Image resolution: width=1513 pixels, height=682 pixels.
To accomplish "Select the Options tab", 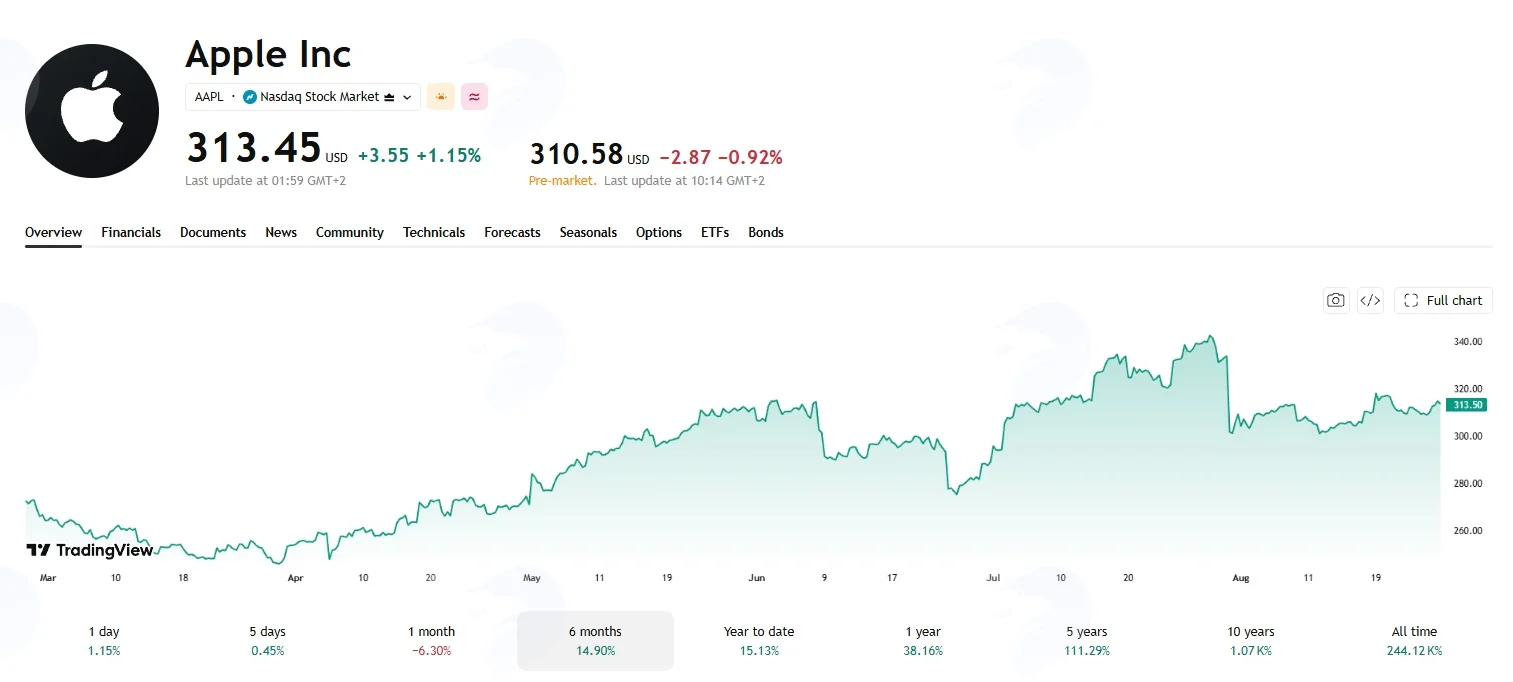I will [x=659, y=232].
